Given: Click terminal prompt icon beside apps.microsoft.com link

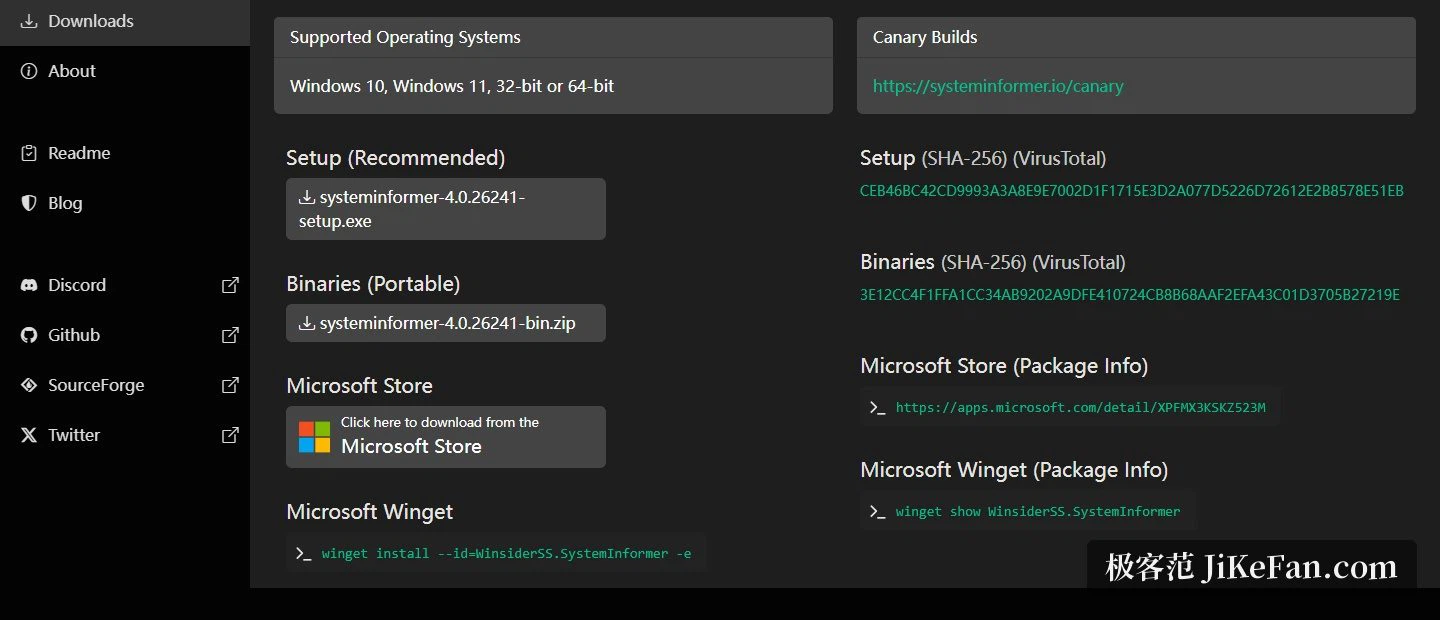Looking at the screenshot, I should pos(878,407).
